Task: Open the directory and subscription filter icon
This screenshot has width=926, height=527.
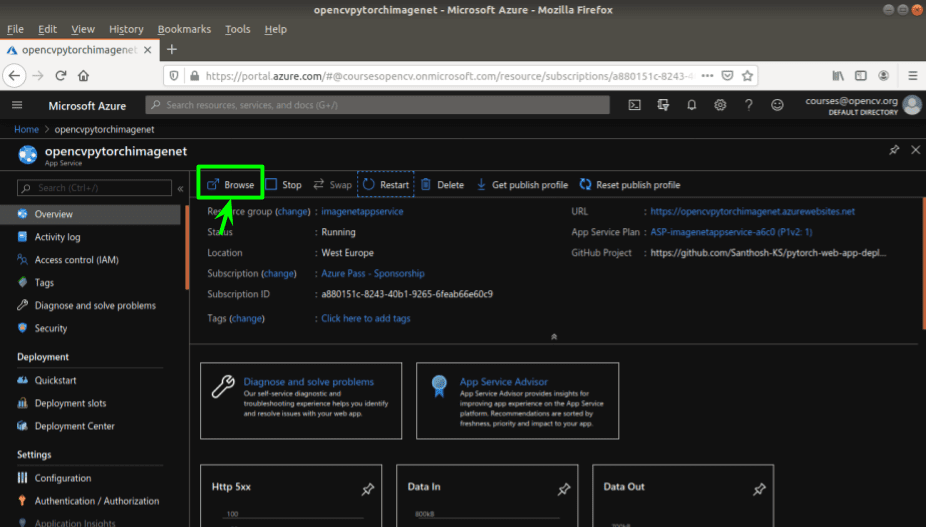Action: pos(663,105)
